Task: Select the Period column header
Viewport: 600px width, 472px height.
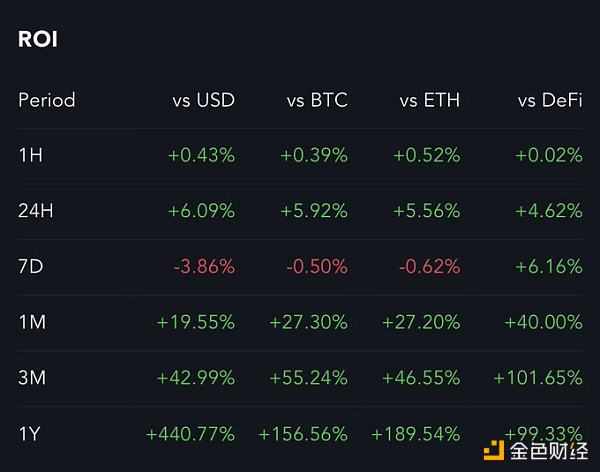Action: pos(47,100)
